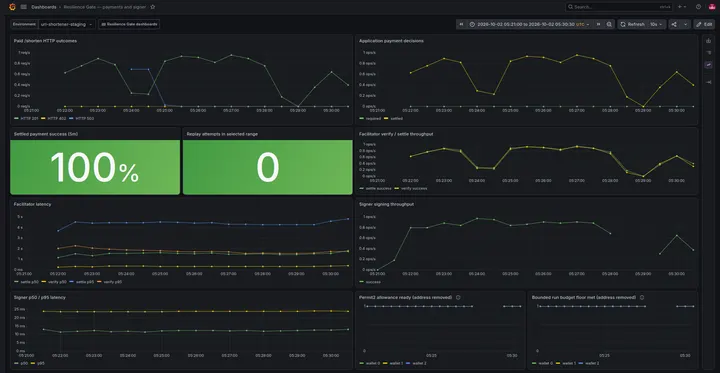Toggle the HTTP 201 series legend
Viewport: 720px width, 373px height.
tap(28, 119)
